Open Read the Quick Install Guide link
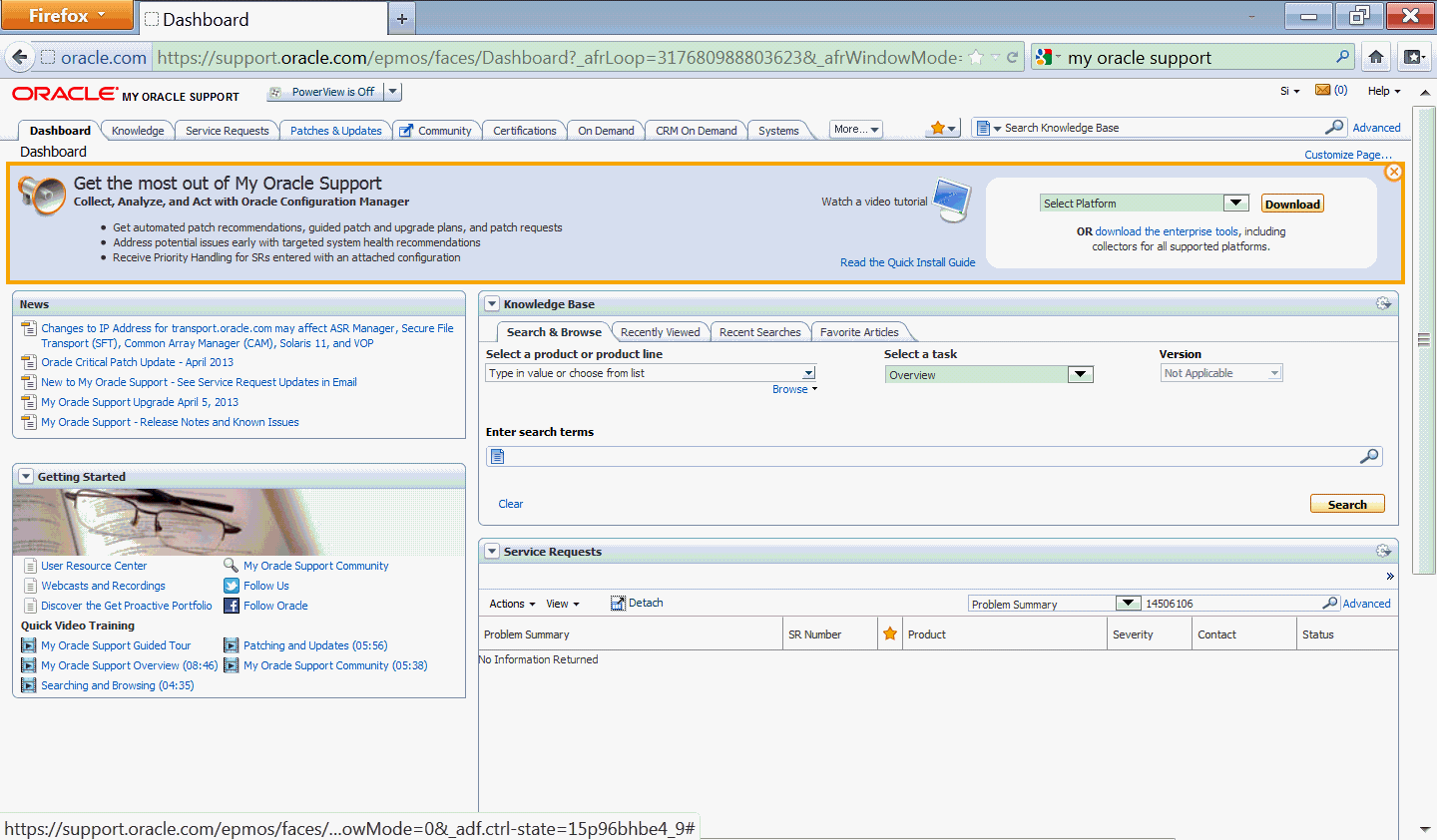Image resolution: width=1437 pixels, height=840 pixels. tap(908, 262)
